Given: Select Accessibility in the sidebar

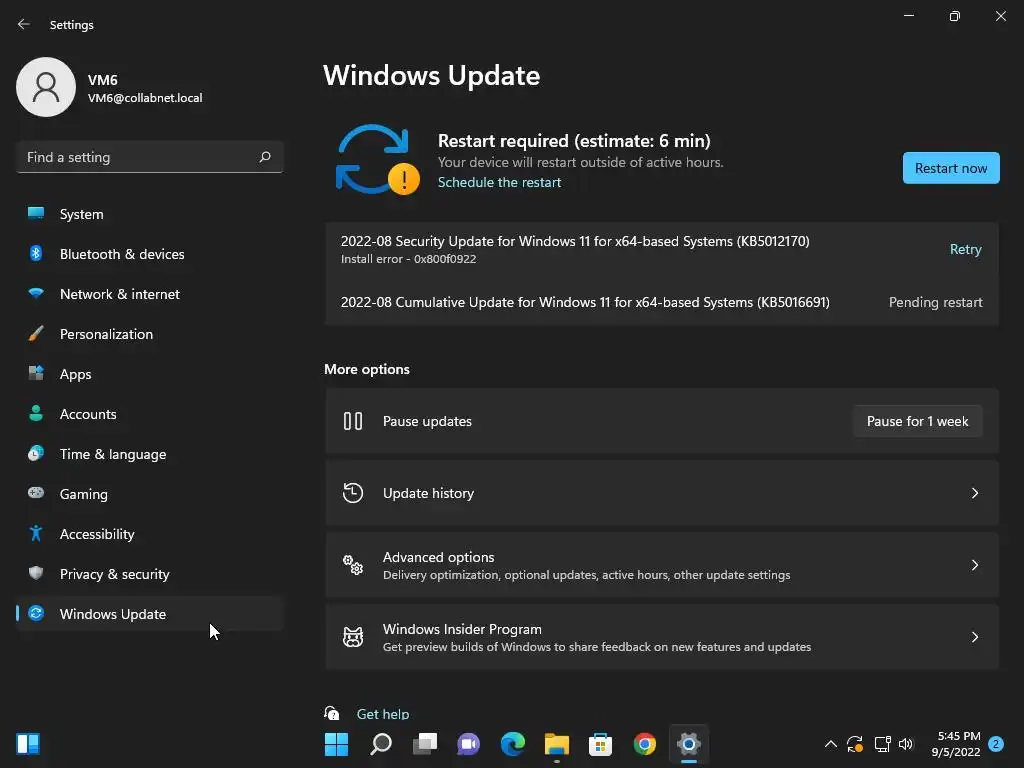Looking at the screenshot, I should 150,534.
